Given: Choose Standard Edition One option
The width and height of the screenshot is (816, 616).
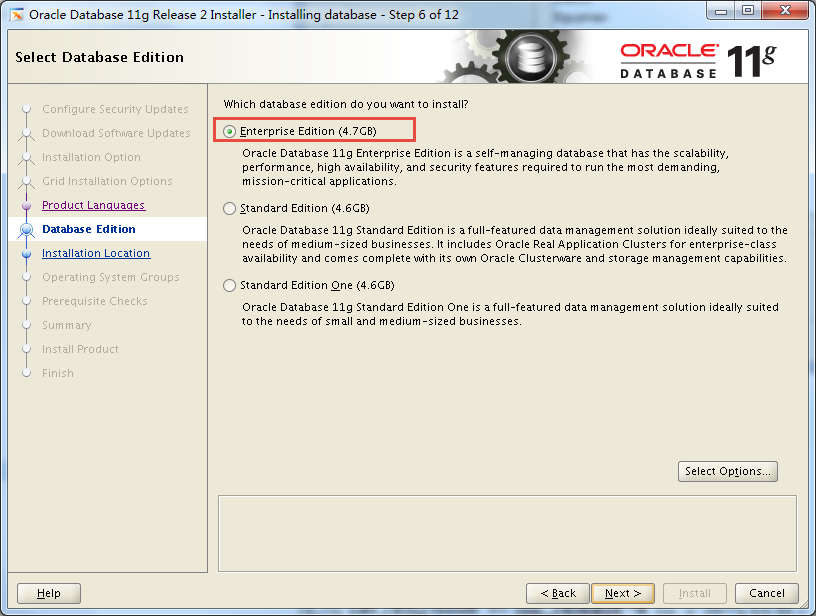Looking at the screenshot, I should pos(229,285).
